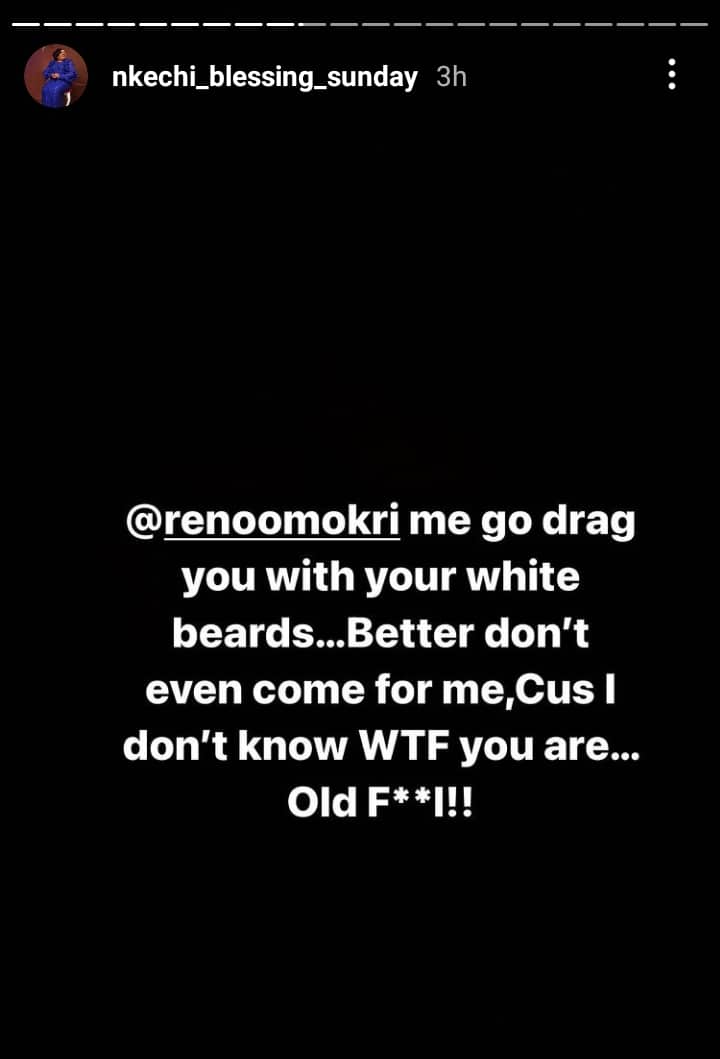Tap the words "don't know" in the story
This screenshot has width=720, height=1059.
tap(235, 746)
